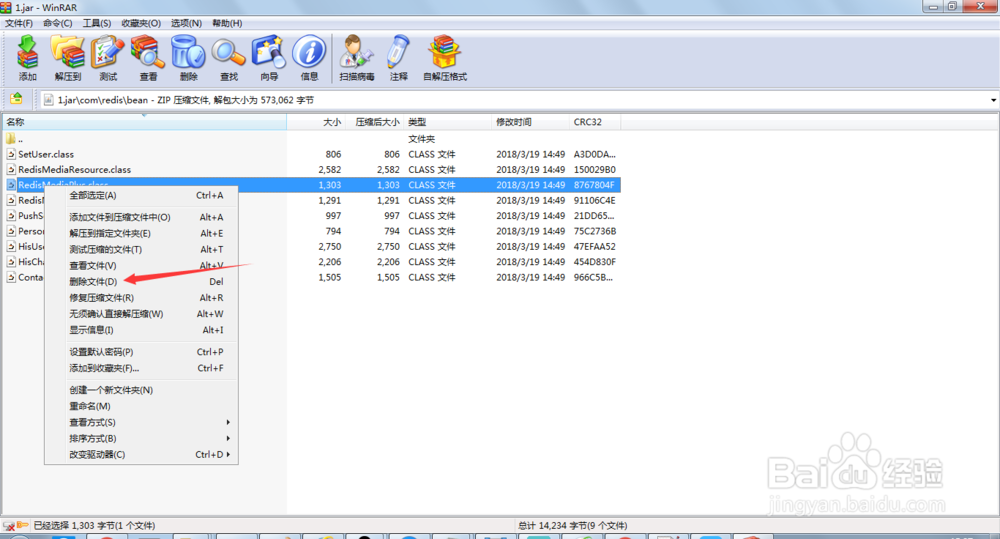Sort by the 压缩后大小 column header
Image resolution: width=1000 pixels, height=539 pixels.
375,122
